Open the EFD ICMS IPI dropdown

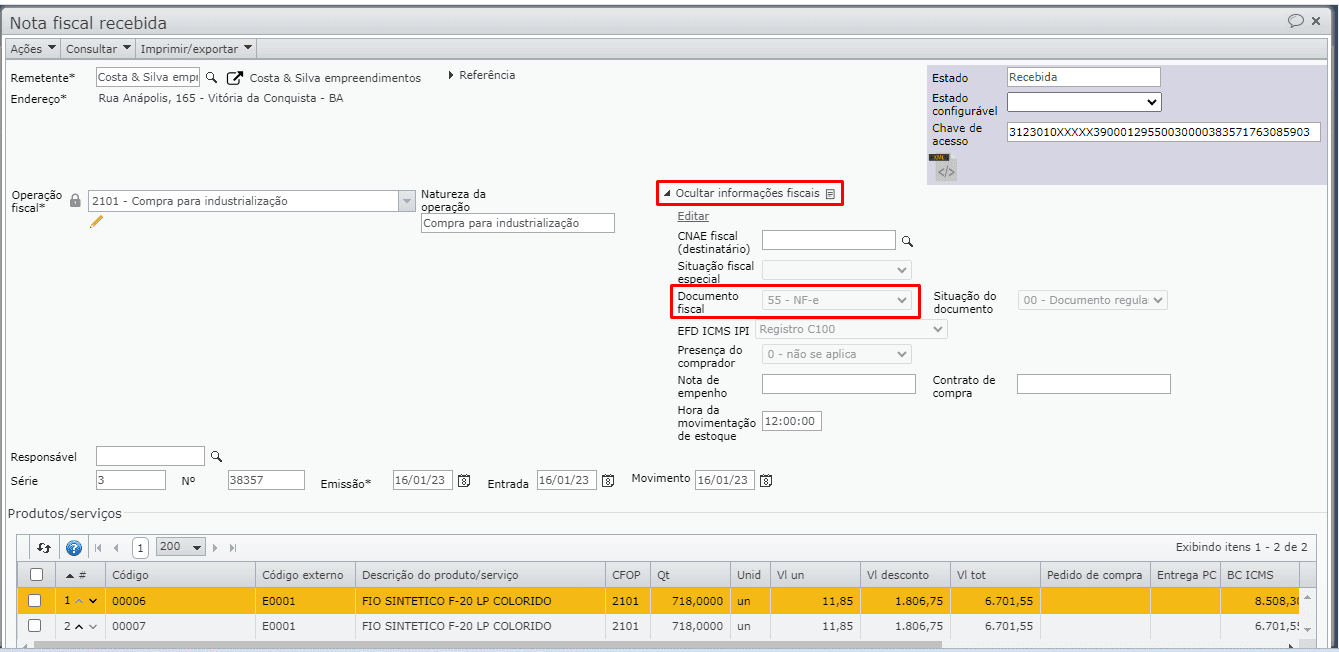click(x=852, y=329)
